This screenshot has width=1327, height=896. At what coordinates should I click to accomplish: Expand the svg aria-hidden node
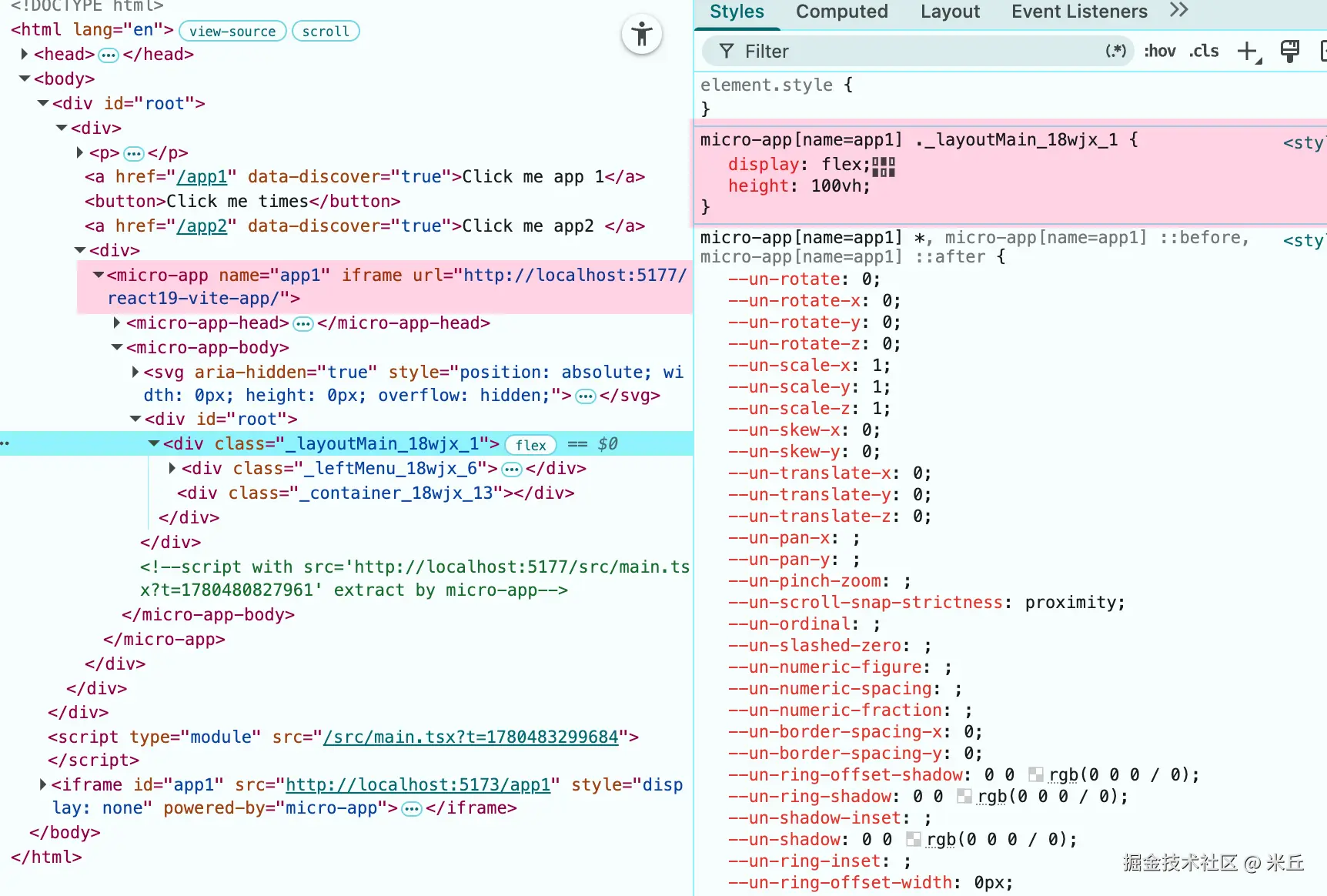[135, 372]
